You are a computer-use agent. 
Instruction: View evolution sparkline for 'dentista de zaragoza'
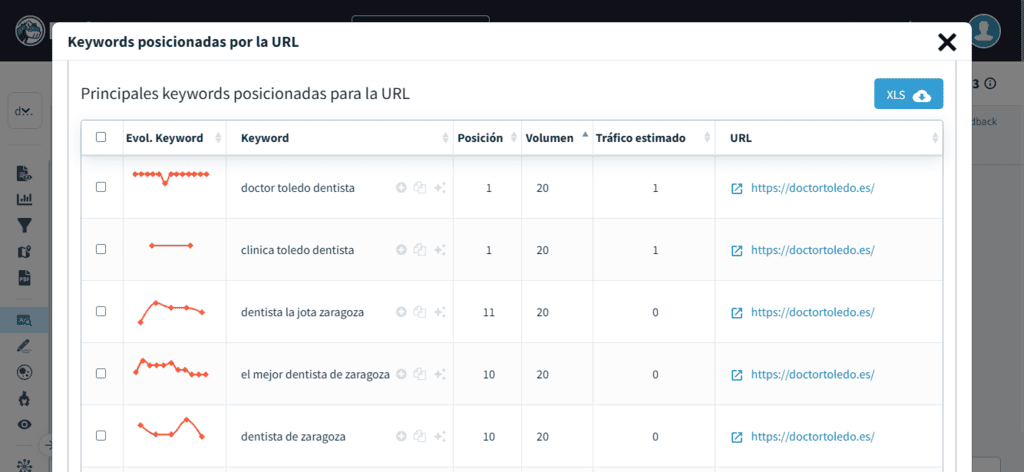pos(171,428)
